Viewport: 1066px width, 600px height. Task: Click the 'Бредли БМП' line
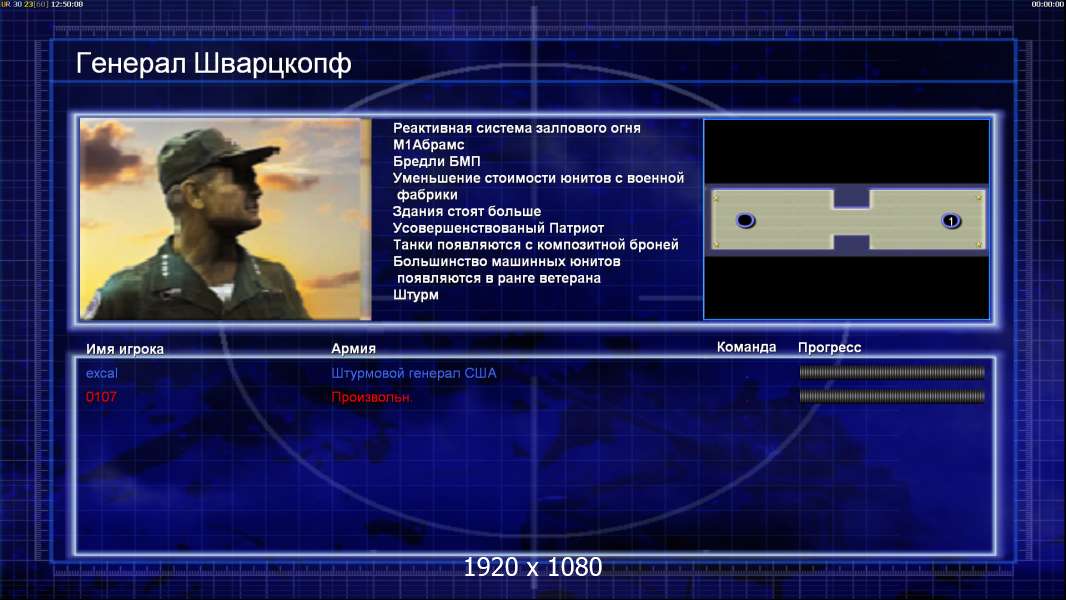click(436, 161)
